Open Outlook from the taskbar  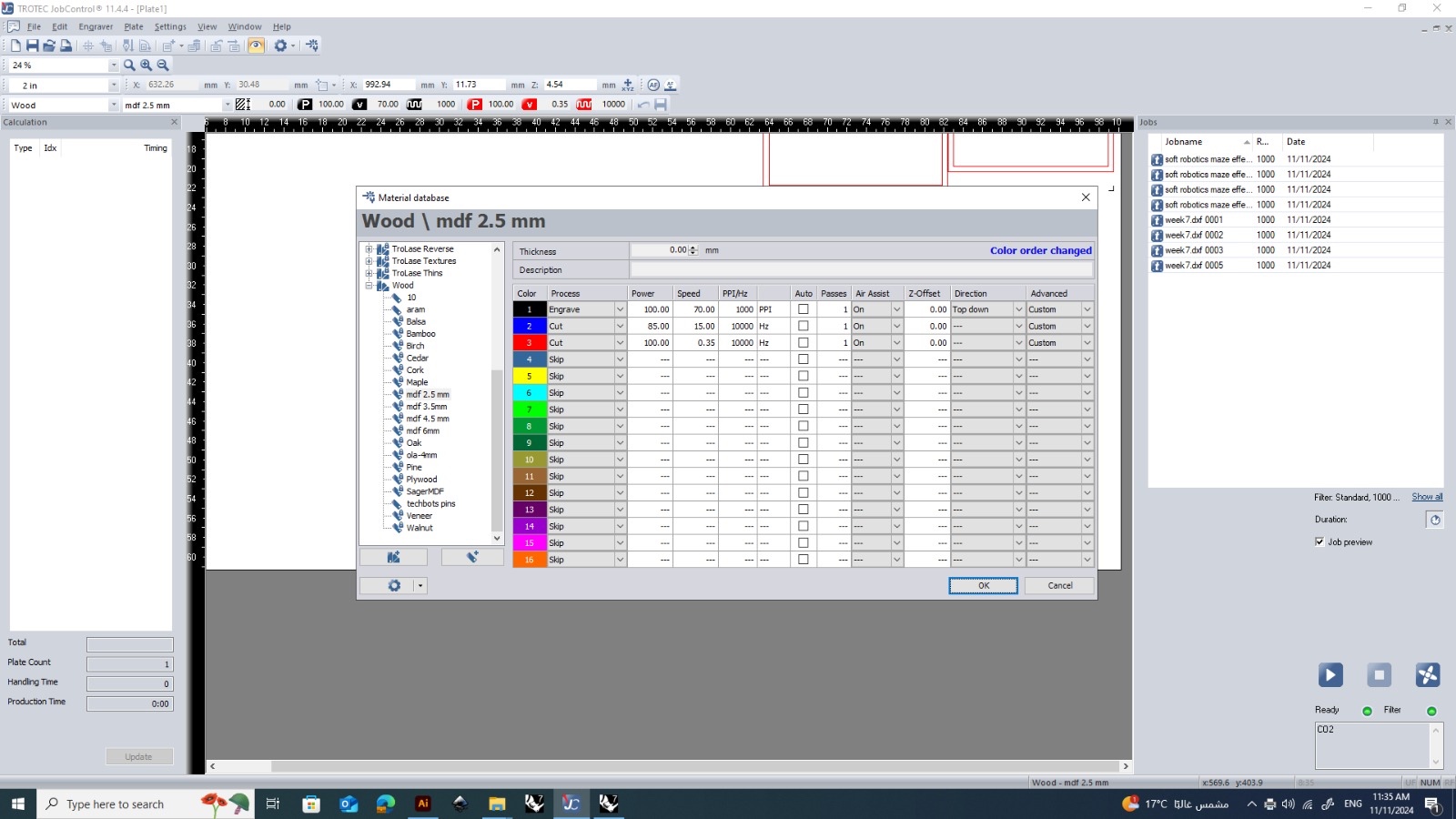click(x=349, y=804)
